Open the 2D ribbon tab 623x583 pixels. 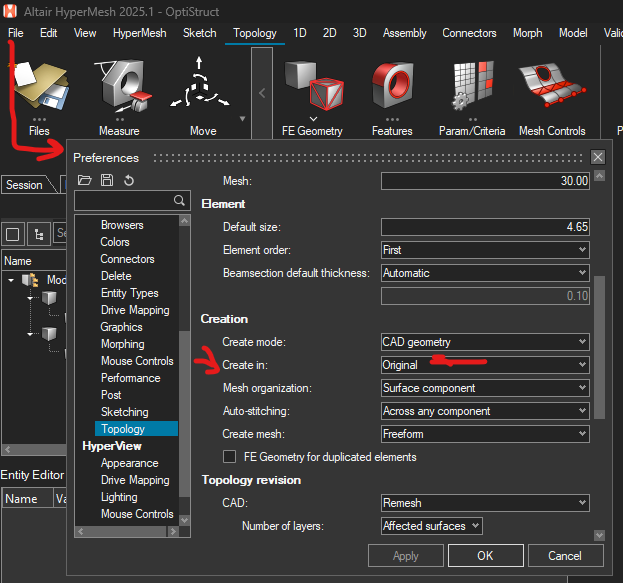[329, 33]
